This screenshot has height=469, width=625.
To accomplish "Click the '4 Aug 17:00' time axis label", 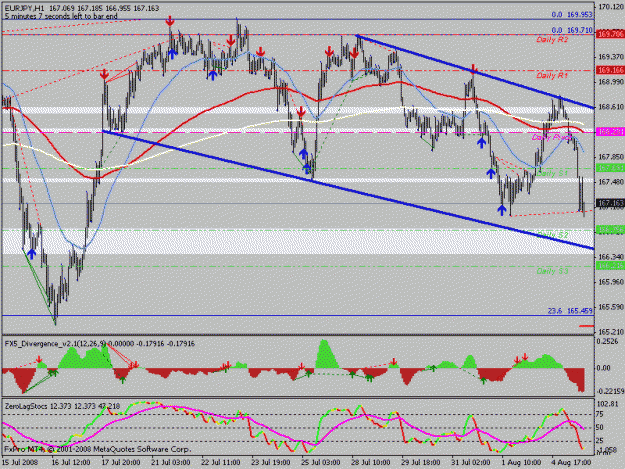I will click(x=571, y=463).
